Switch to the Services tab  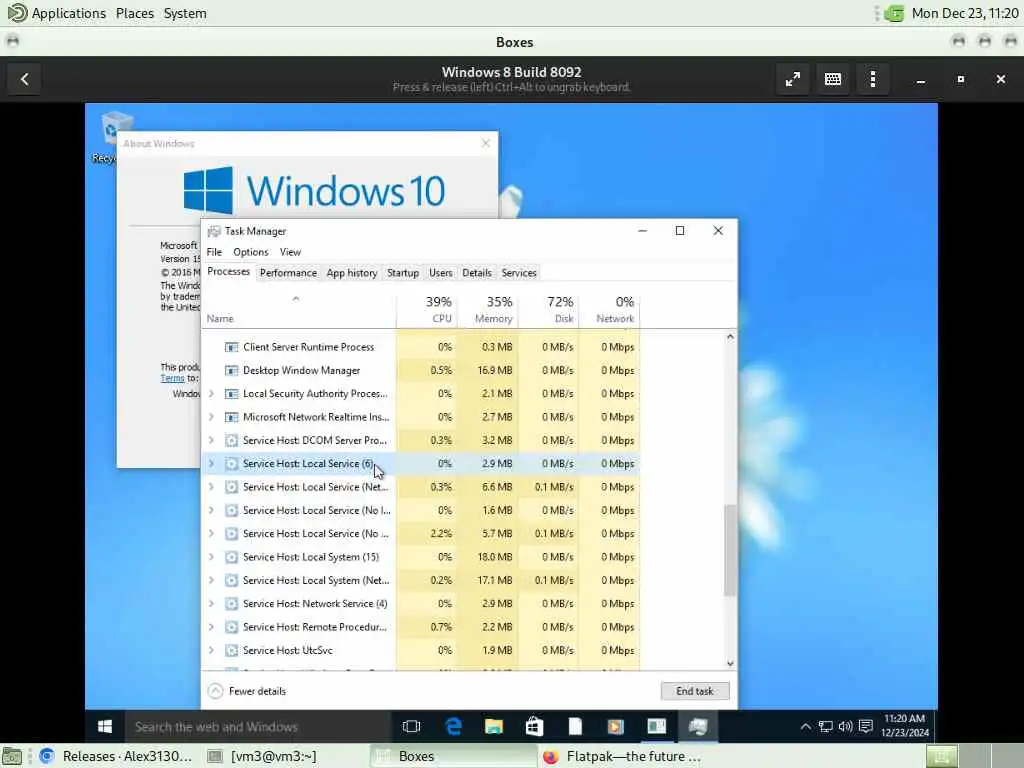click(x=519, y=273)
